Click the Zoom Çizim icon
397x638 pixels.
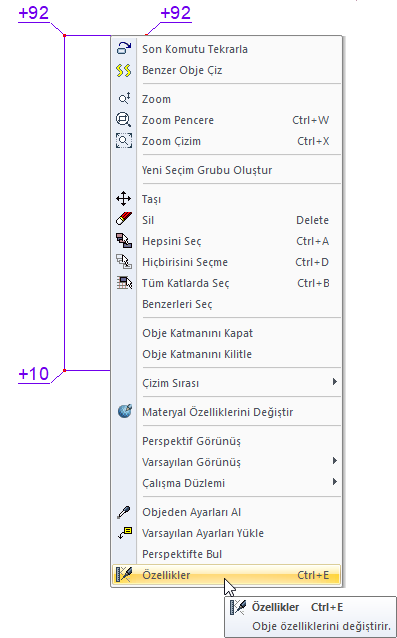(124, 141)
